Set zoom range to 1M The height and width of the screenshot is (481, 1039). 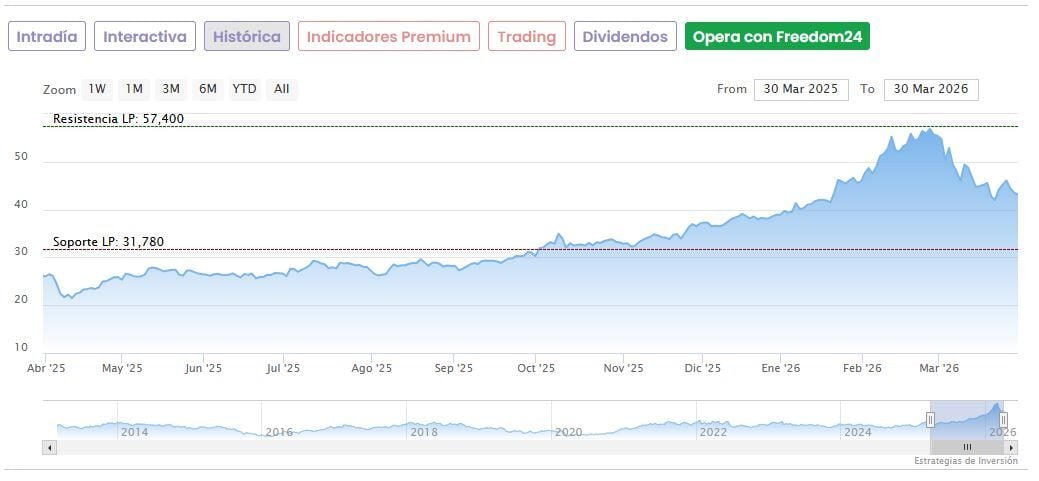(133, 89)
